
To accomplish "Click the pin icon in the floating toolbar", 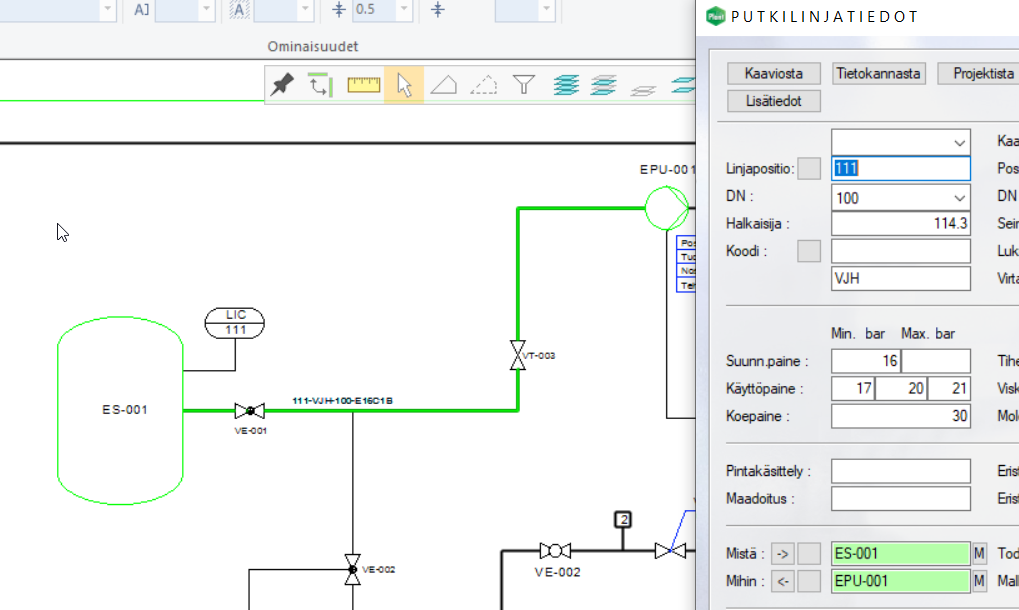I will point(283,85).
